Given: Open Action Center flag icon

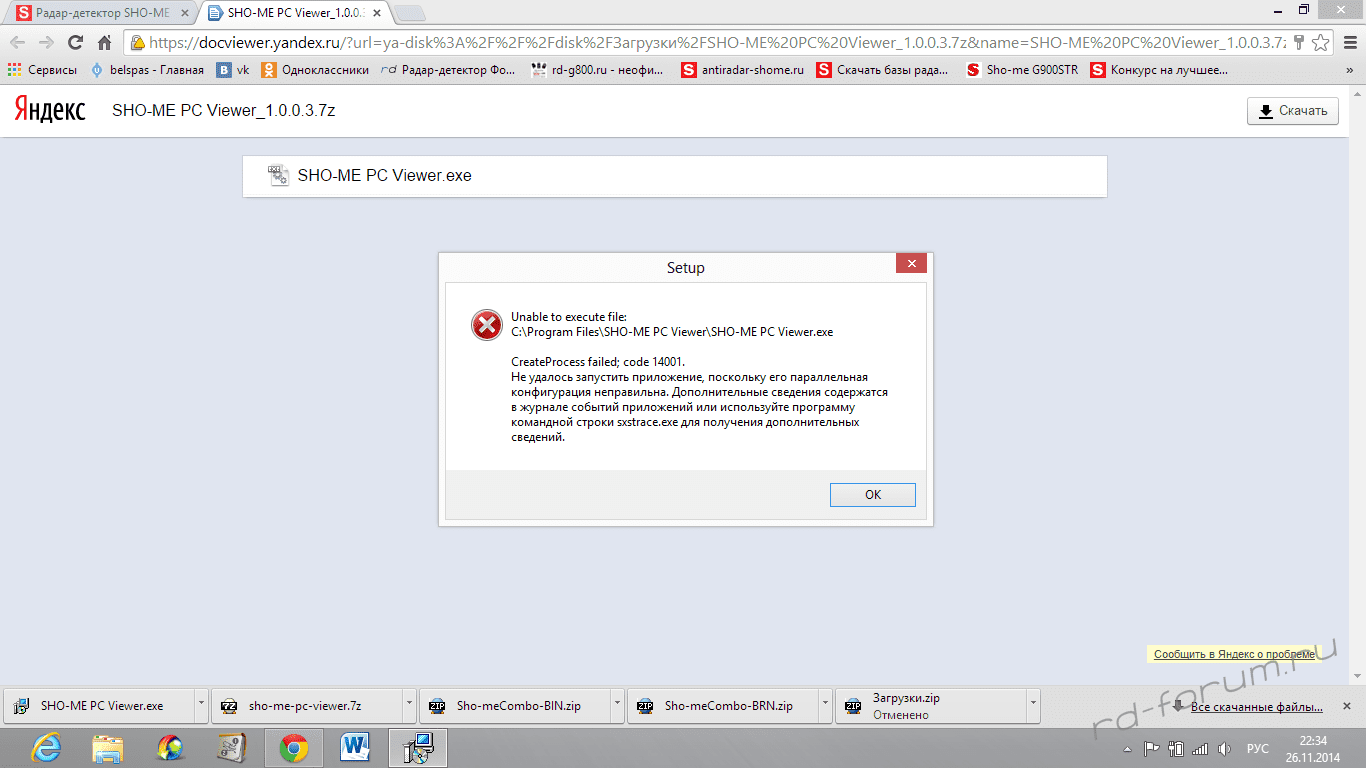Looking at the screenshot, I should 1151,748.
